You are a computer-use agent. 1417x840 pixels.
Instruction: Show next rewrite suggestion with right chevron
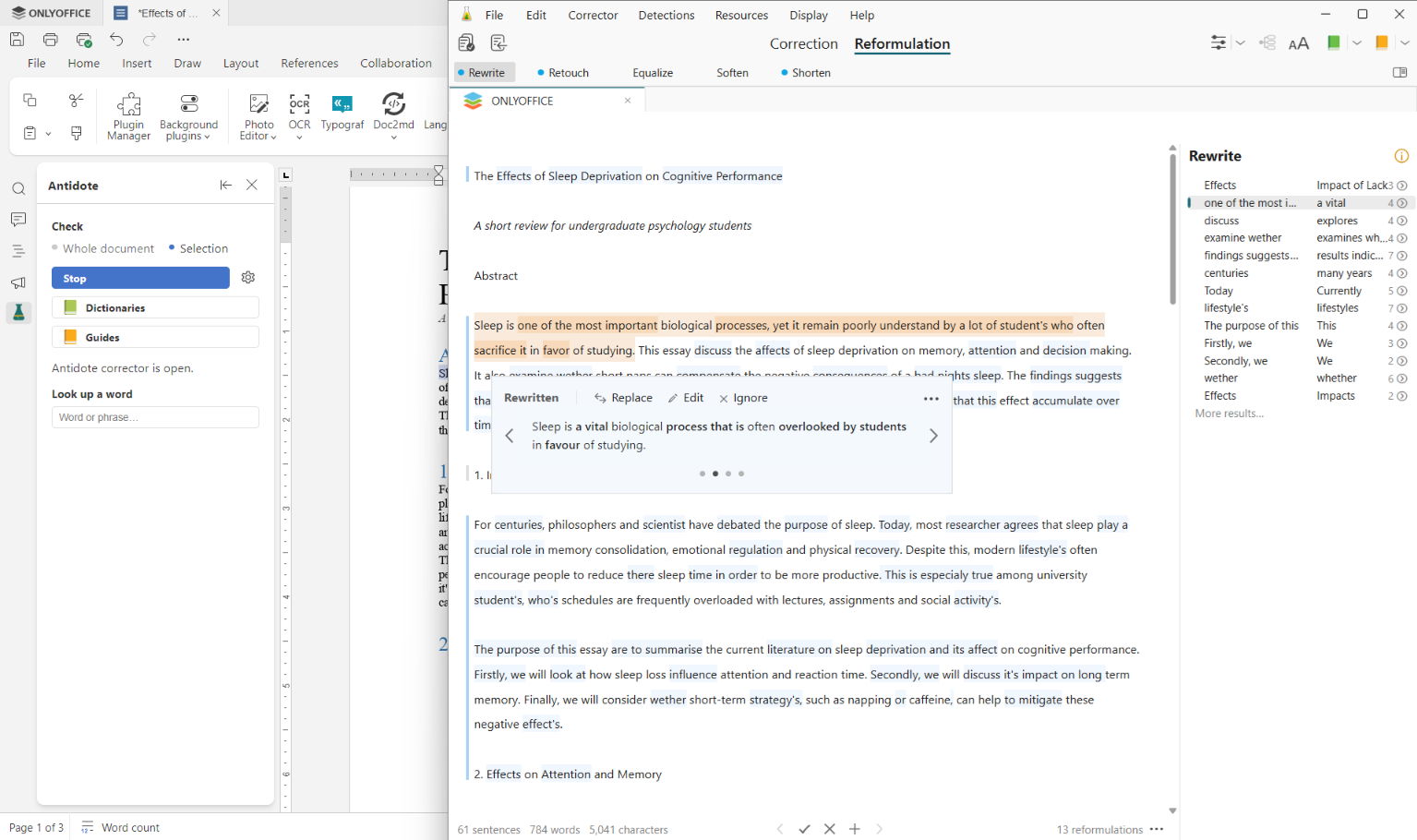click(x=933, y=436)
